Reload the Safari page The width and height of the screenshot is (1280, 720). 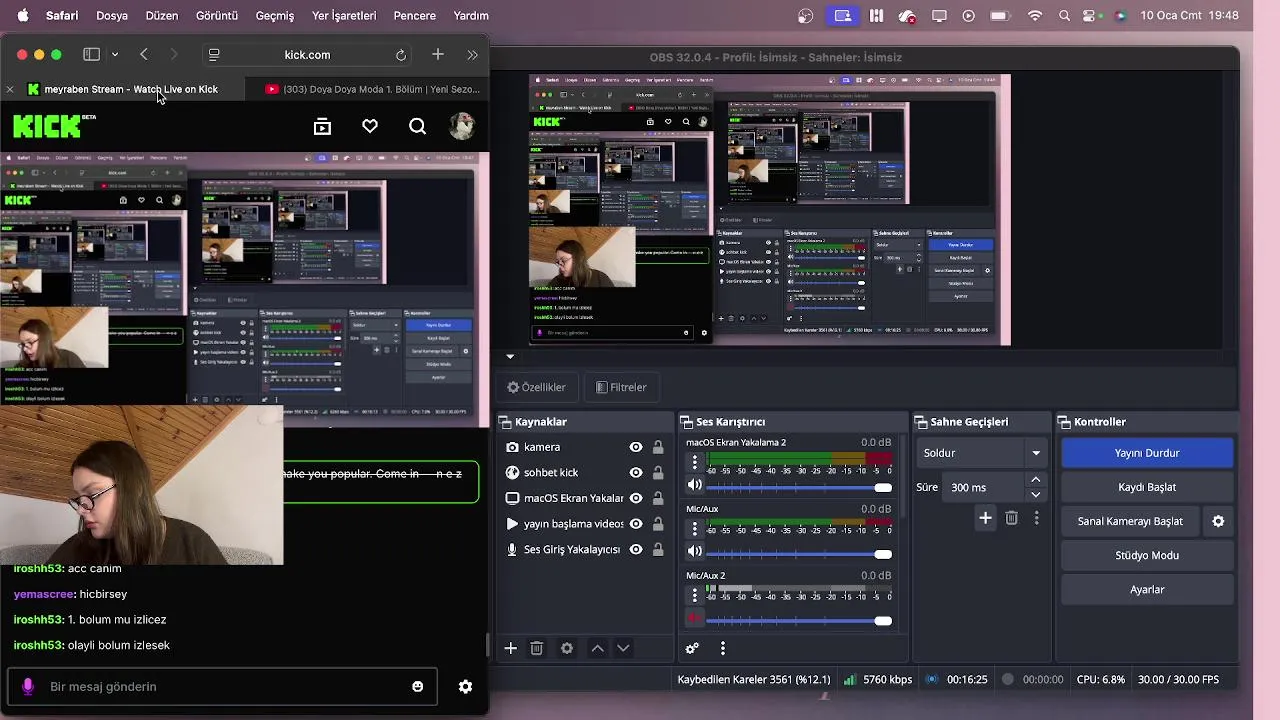coord(401,55)
